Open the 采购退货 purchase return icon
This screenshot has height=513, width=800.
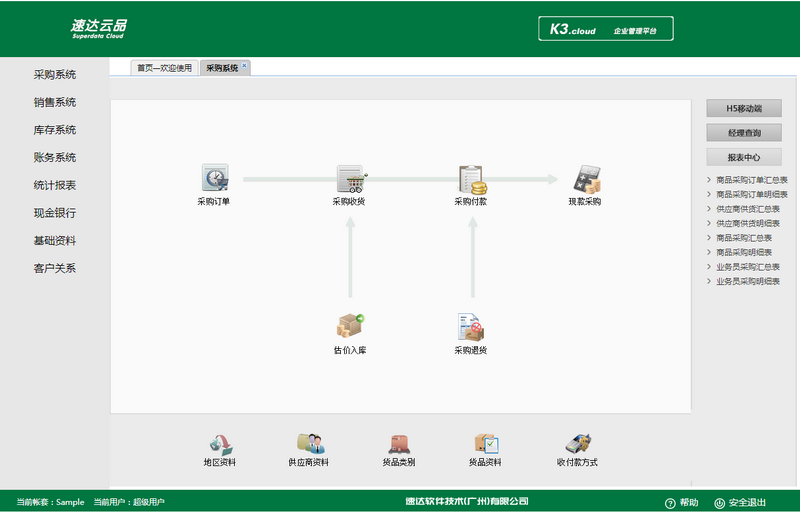coord(471,327)
